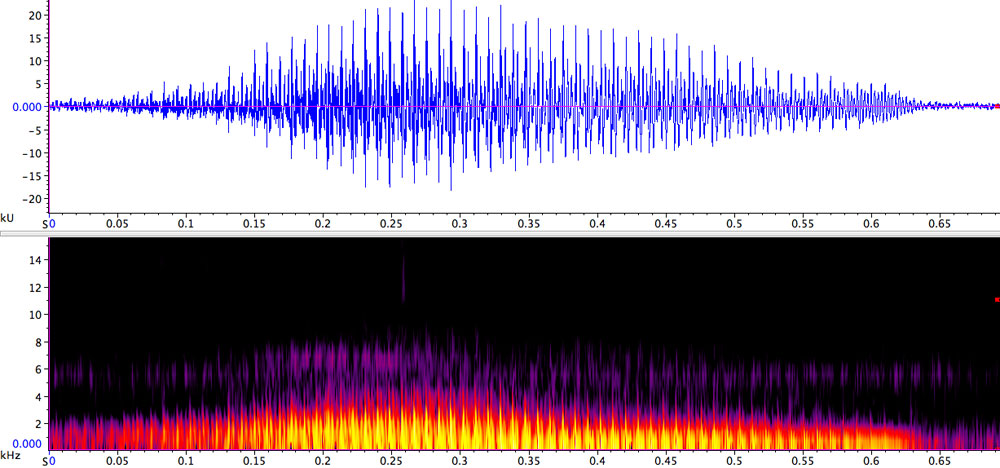Viewport: 1000px width, 468px height.
Task: Click the blue time position 0 under the spectrogram
Action: [x=51, y=462]
